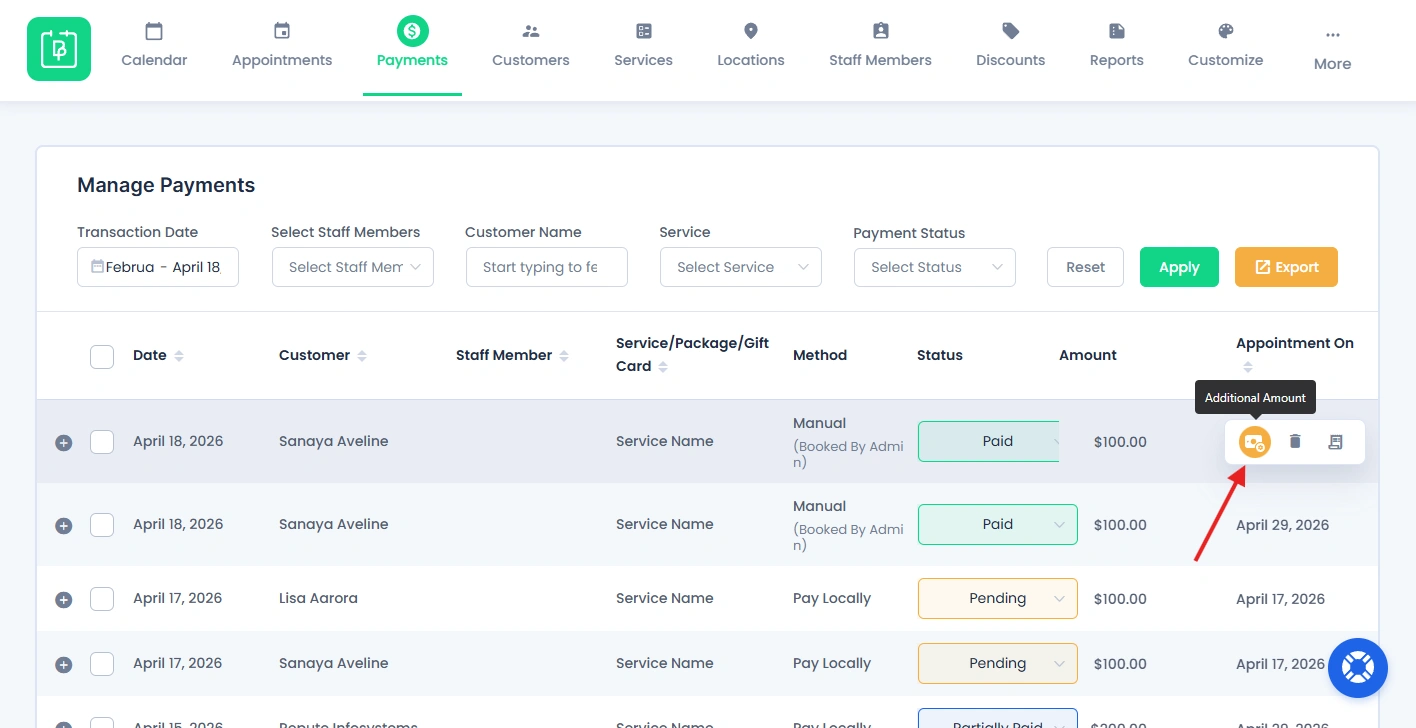Switch to Services tab
1416x728 pixels.
click(644, 46)
